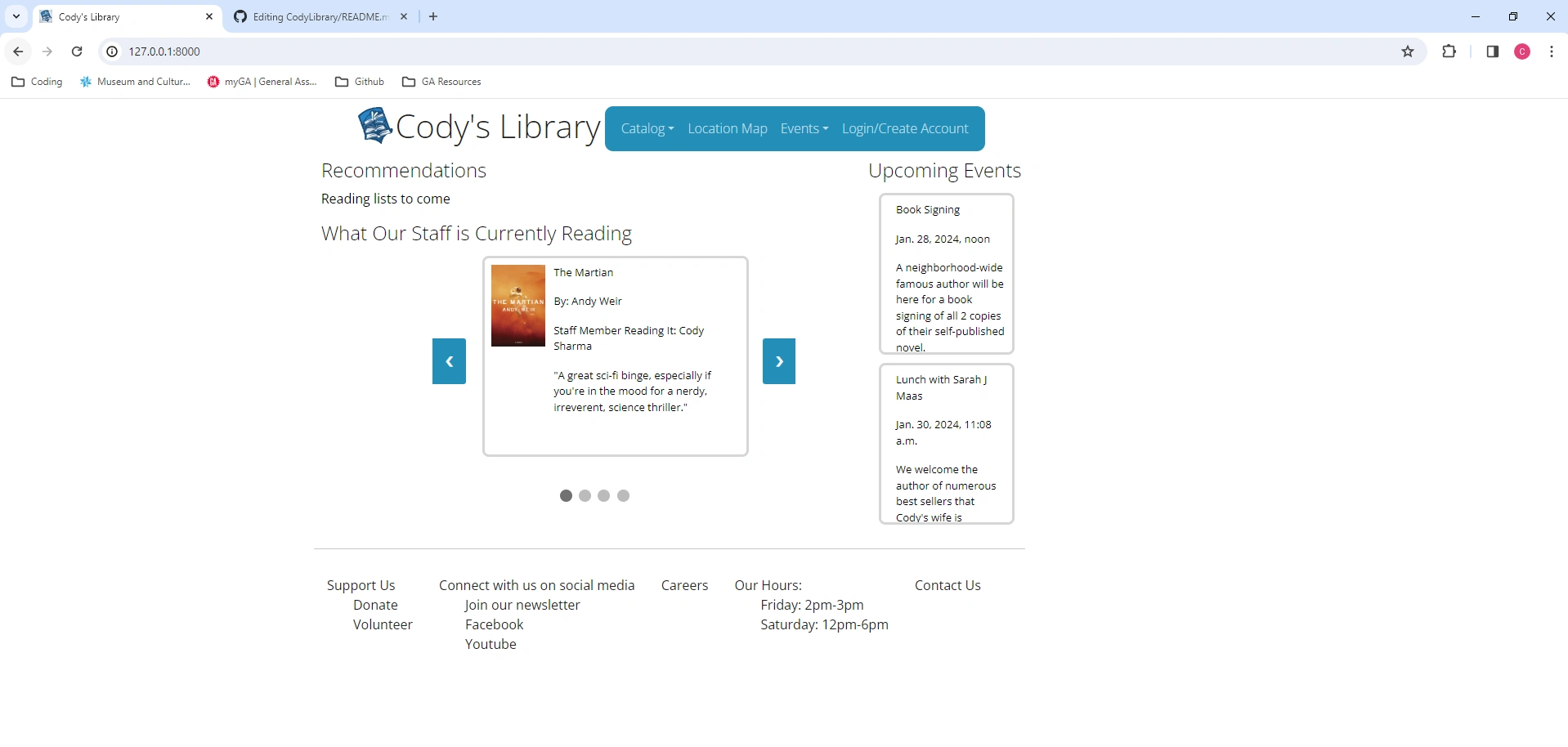Open the Lunch with Sarah J Maas event
This screenshot has width=1568, height=747.
pos(947,444)
